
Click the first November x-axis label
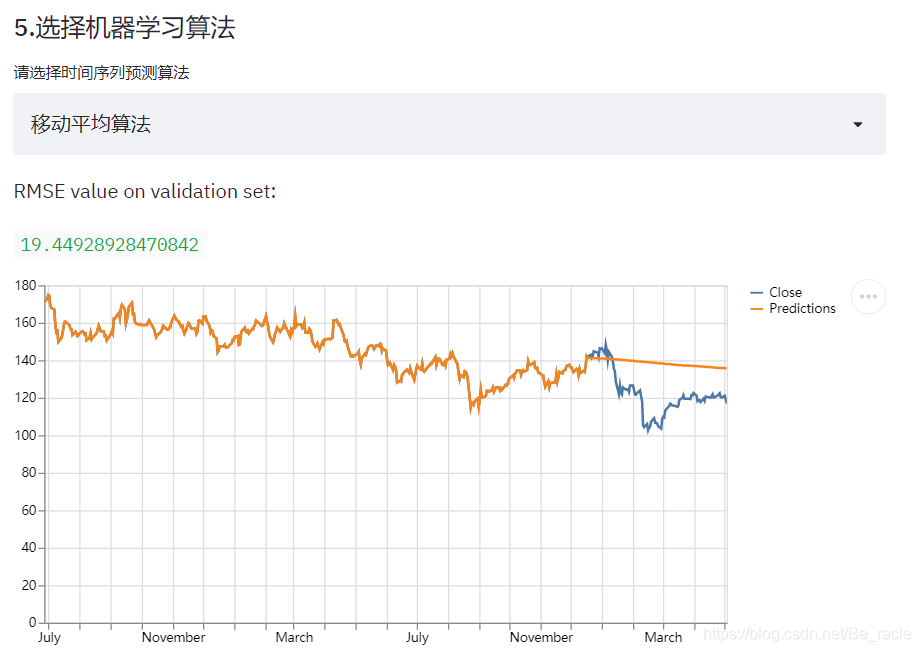(173, 637)
